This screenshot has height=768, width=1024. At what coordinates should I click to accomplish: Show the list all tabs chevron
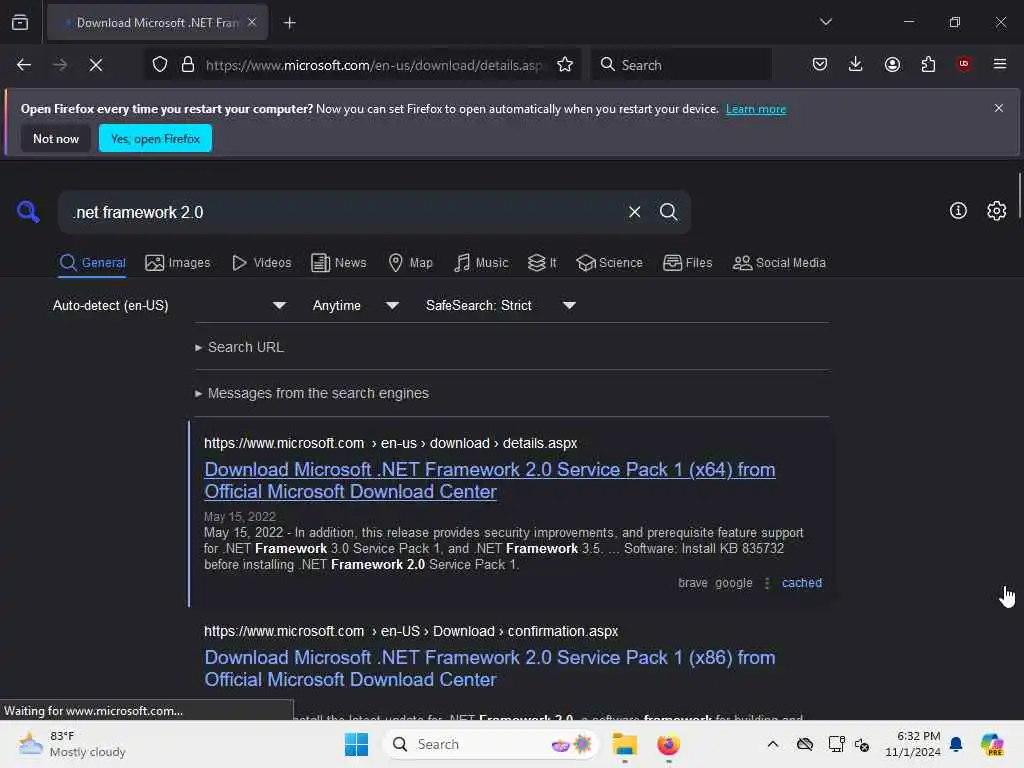[825, 22]
